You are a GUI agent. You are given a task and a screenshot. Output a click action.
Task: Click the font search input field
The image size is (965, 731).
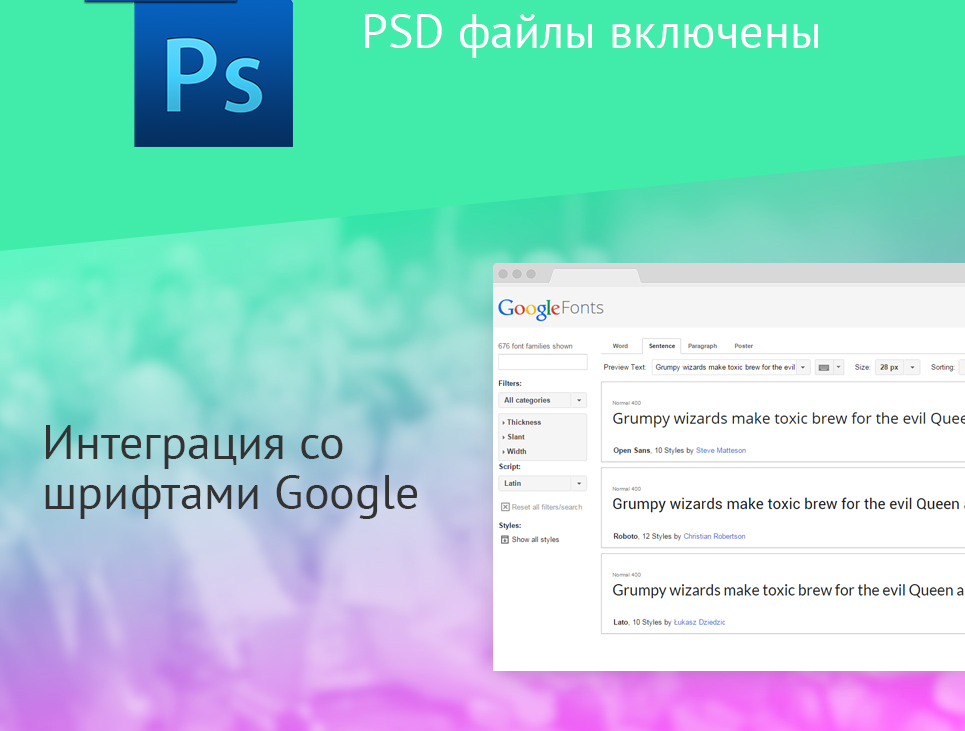[542, 362]
